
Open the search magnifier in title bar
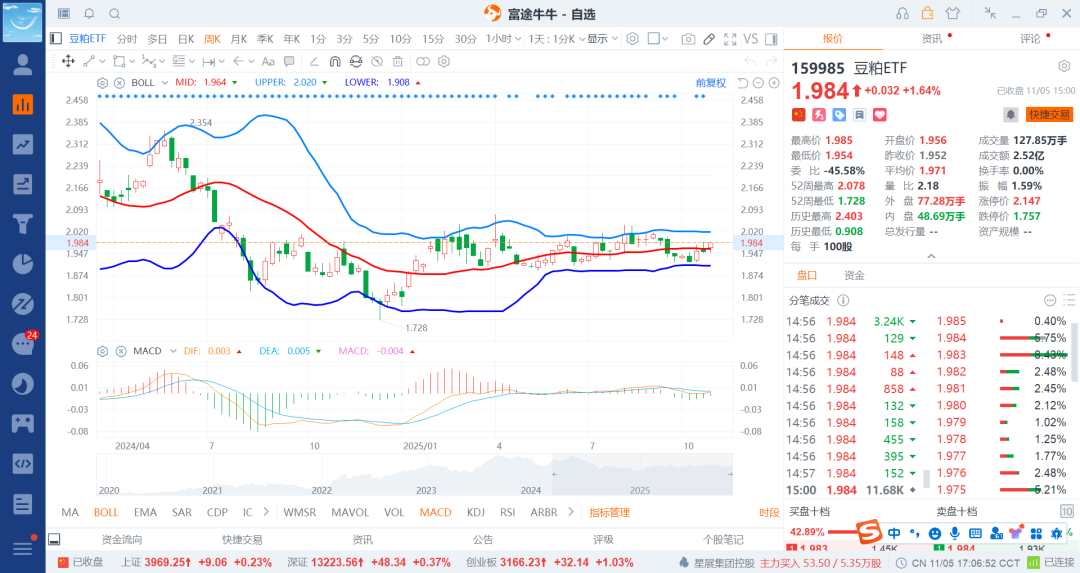pos(115,14)
